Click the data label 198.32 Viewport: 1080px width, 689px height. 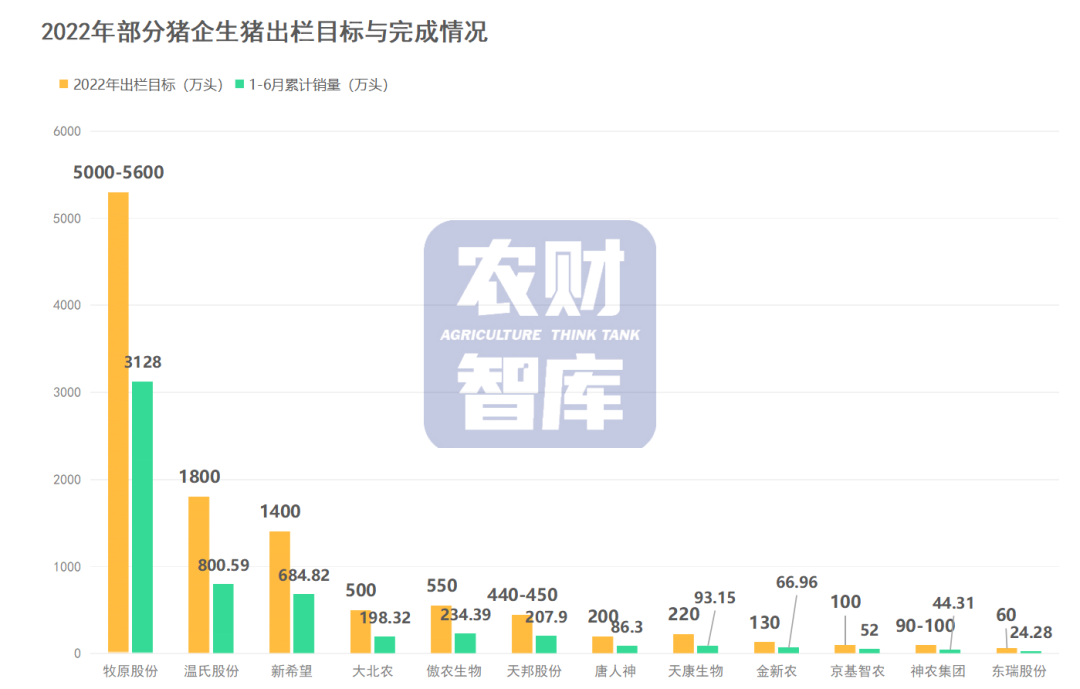point(385,618)
